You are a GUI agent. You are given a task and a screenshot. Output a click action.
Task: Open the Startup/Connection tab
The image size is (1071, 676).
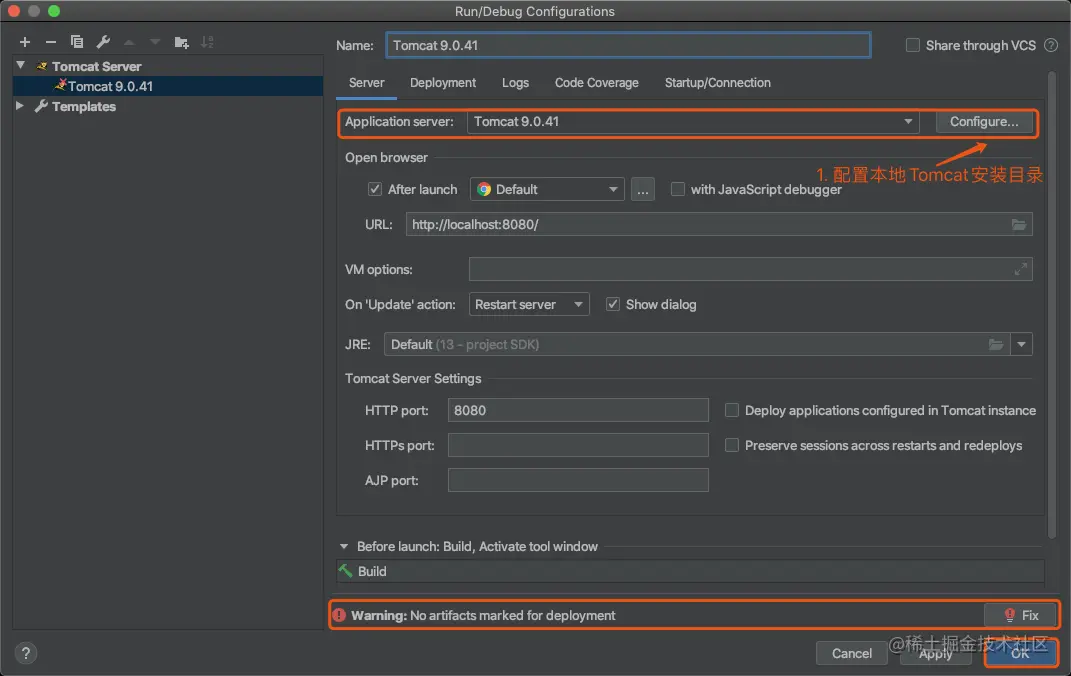(717, 83)
